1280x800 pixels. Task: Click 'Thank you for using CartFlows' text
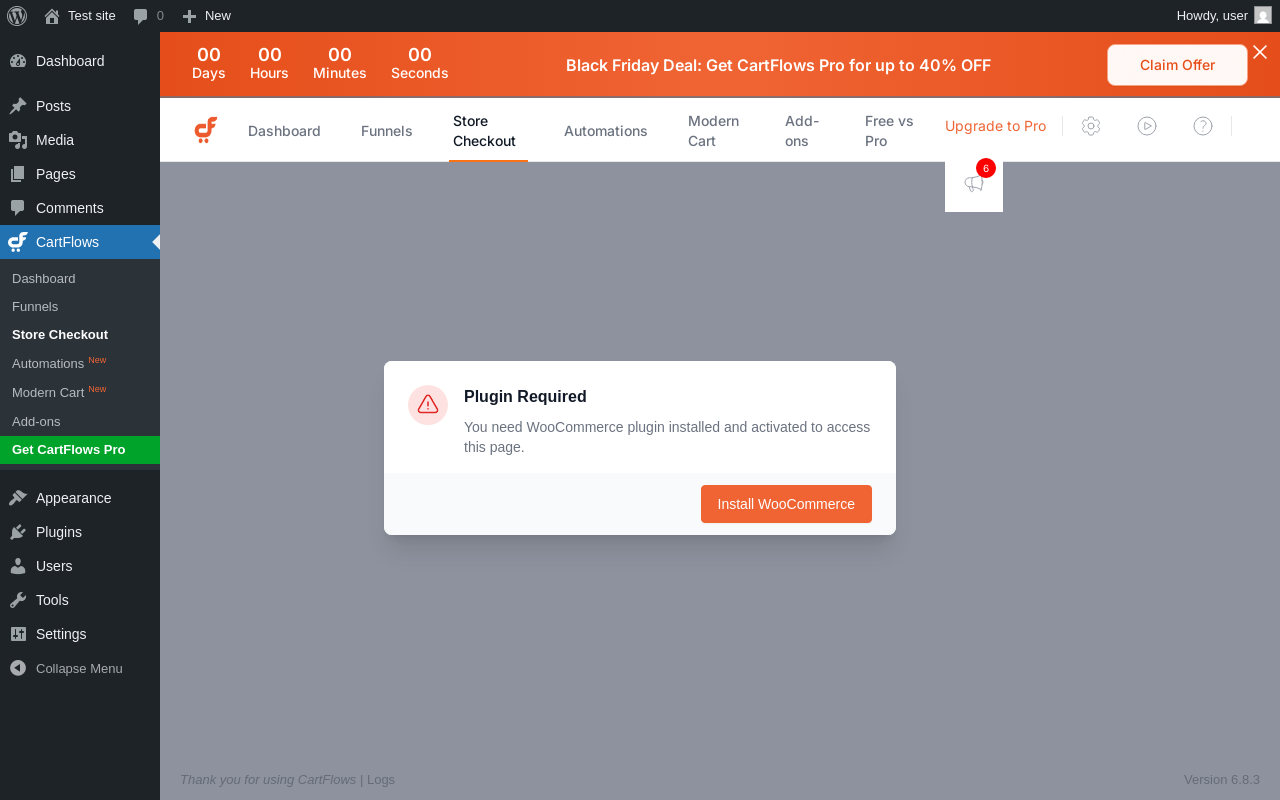pos(268,780)
